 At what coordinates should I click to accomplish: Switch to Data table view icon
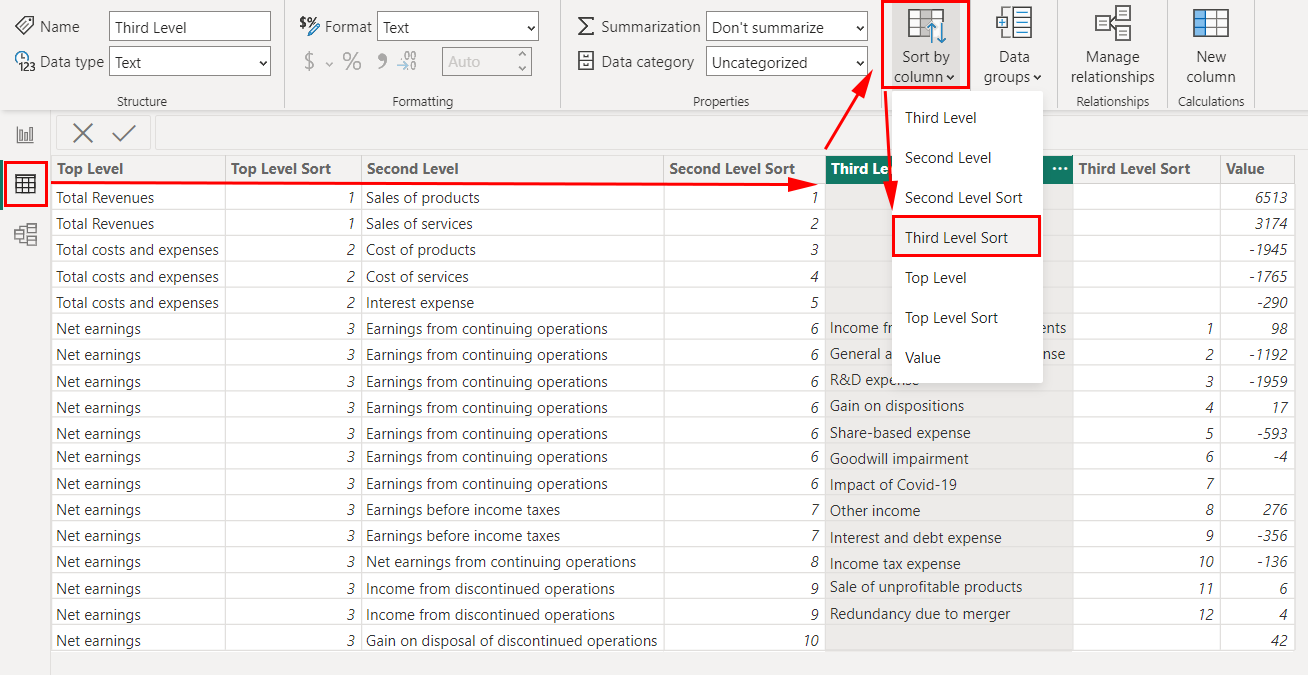point(25,184)
